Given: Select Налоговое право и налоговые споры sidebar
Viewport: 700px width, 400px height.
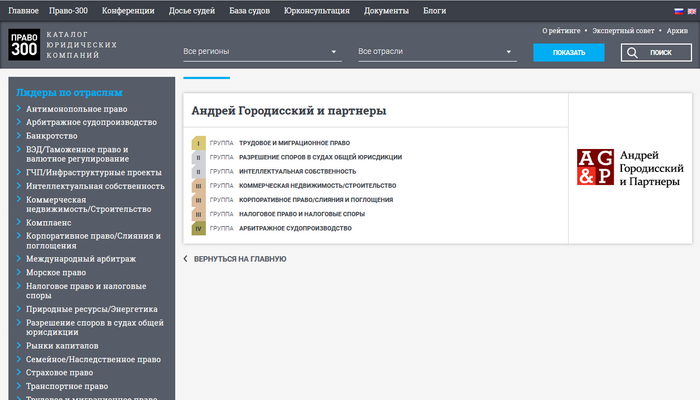Looking at the screenshot, I should 86,291.
